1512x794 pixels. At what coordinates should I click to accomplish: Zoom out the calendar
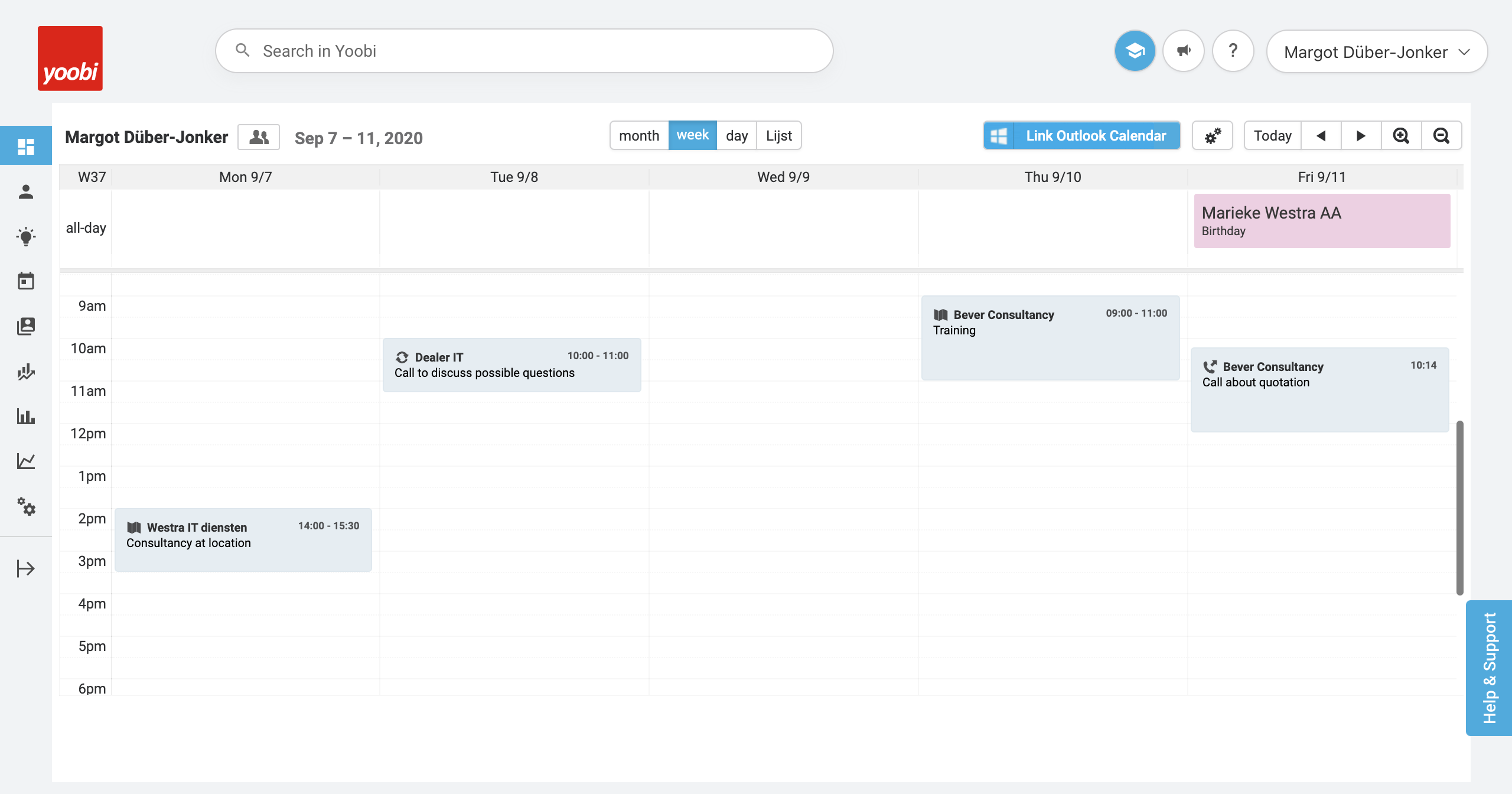(x=1442, y=136)
